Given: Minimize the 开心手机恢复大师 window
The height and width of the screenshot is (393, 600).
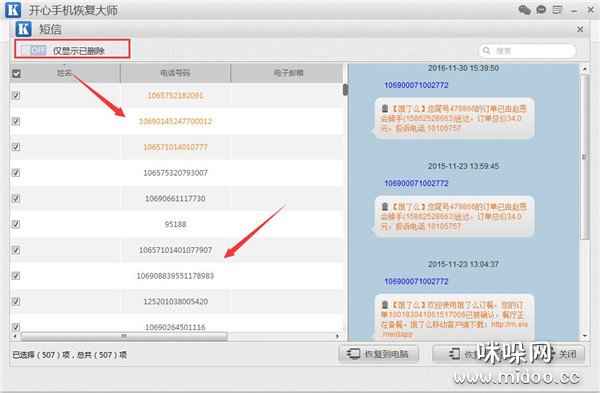Looking at the screenshot, I should (574, 11).
